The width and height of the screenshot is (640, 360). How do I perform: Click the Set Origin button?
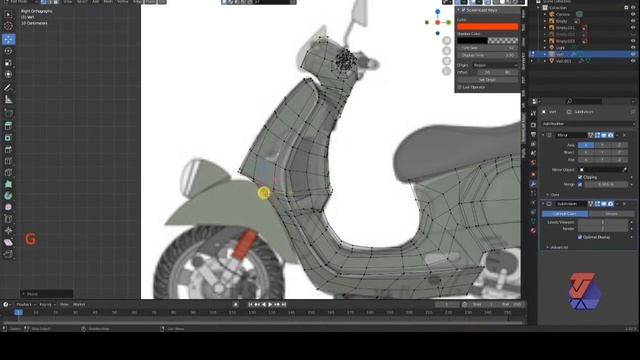pos(487,80)
